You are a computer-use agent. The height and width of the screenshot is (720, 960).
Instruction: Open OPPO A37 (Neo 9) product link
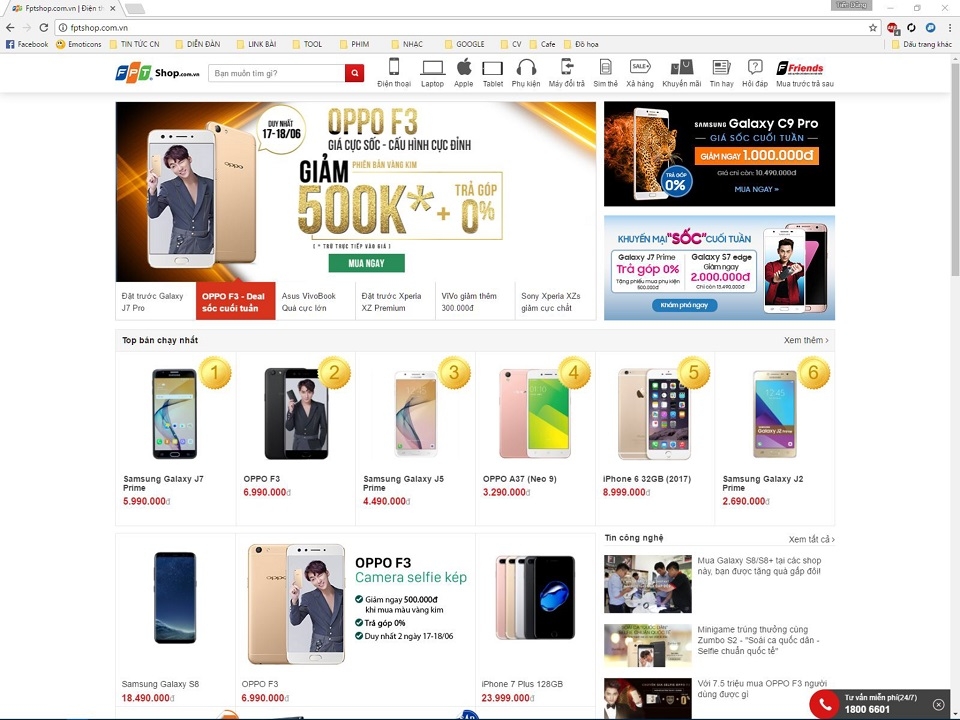[x=519, y=479]
